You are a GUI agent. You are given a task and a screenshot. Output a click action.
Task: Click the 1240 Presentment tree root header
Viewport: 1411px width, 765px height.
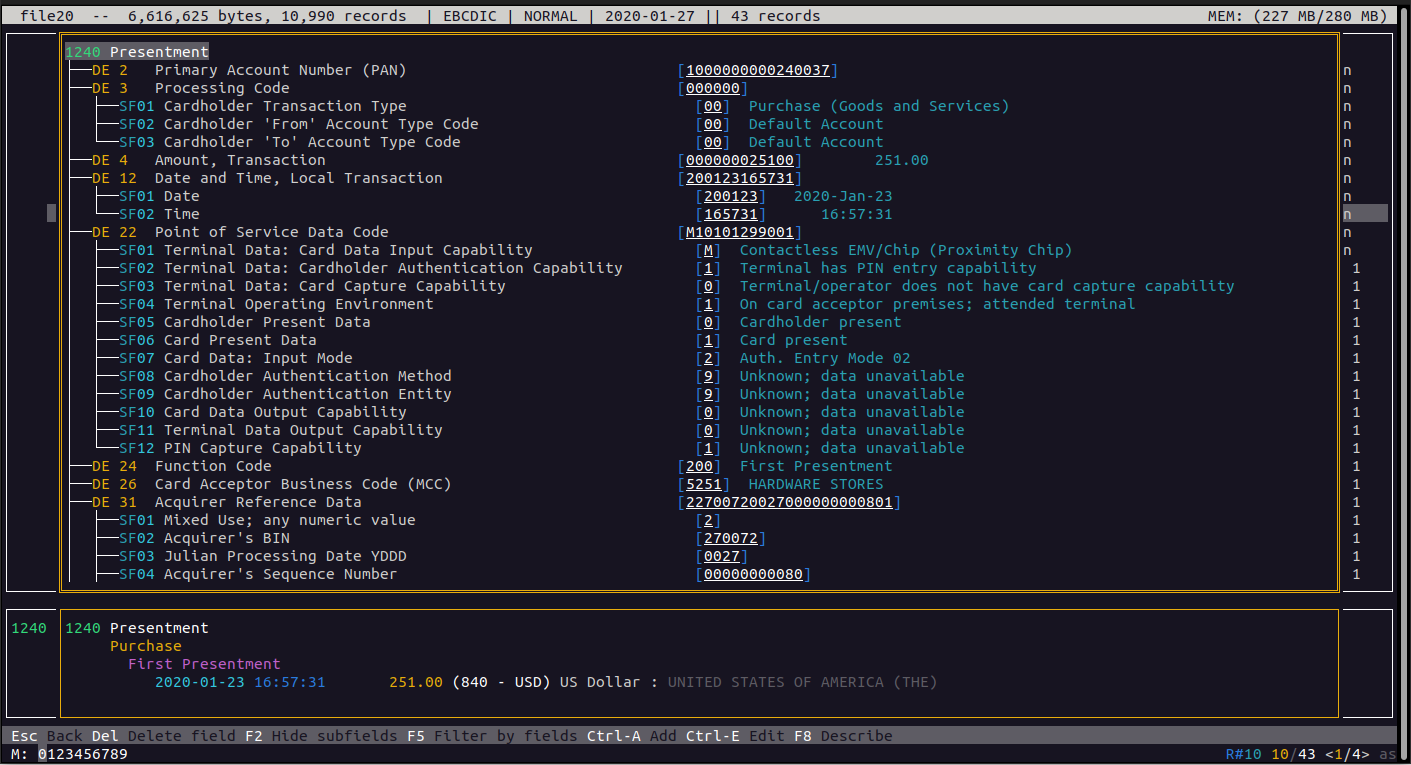point(137,52)
